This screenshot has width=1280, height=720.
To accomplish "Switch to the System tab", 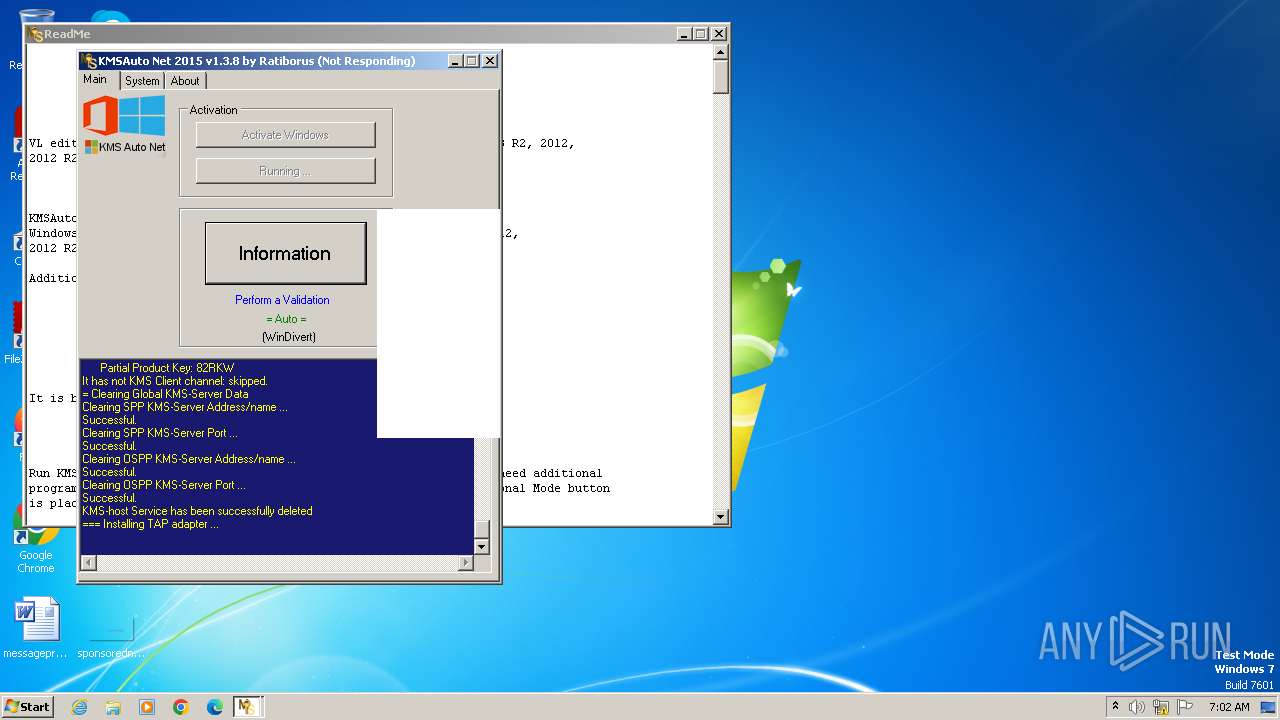I will coord(142,81).
